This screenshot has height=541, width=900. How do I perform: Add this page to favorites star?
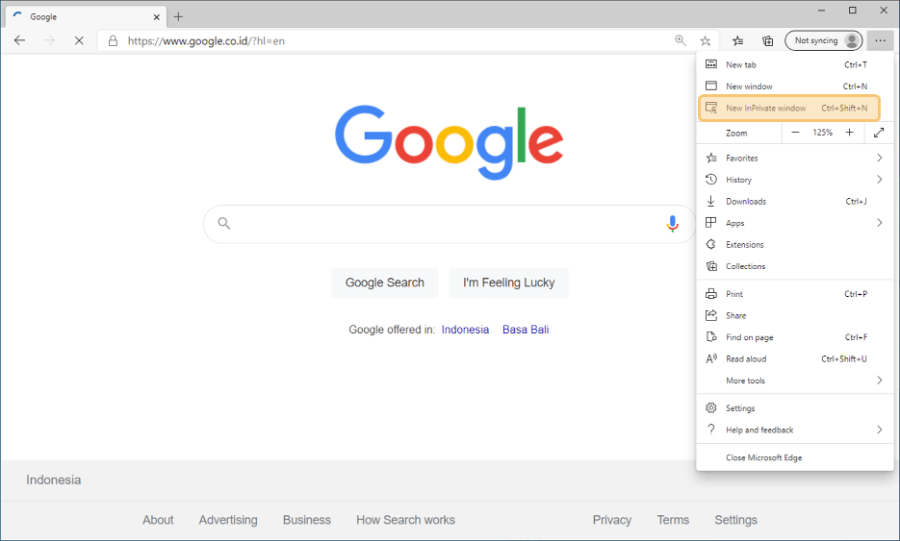(x=705, y=41)
